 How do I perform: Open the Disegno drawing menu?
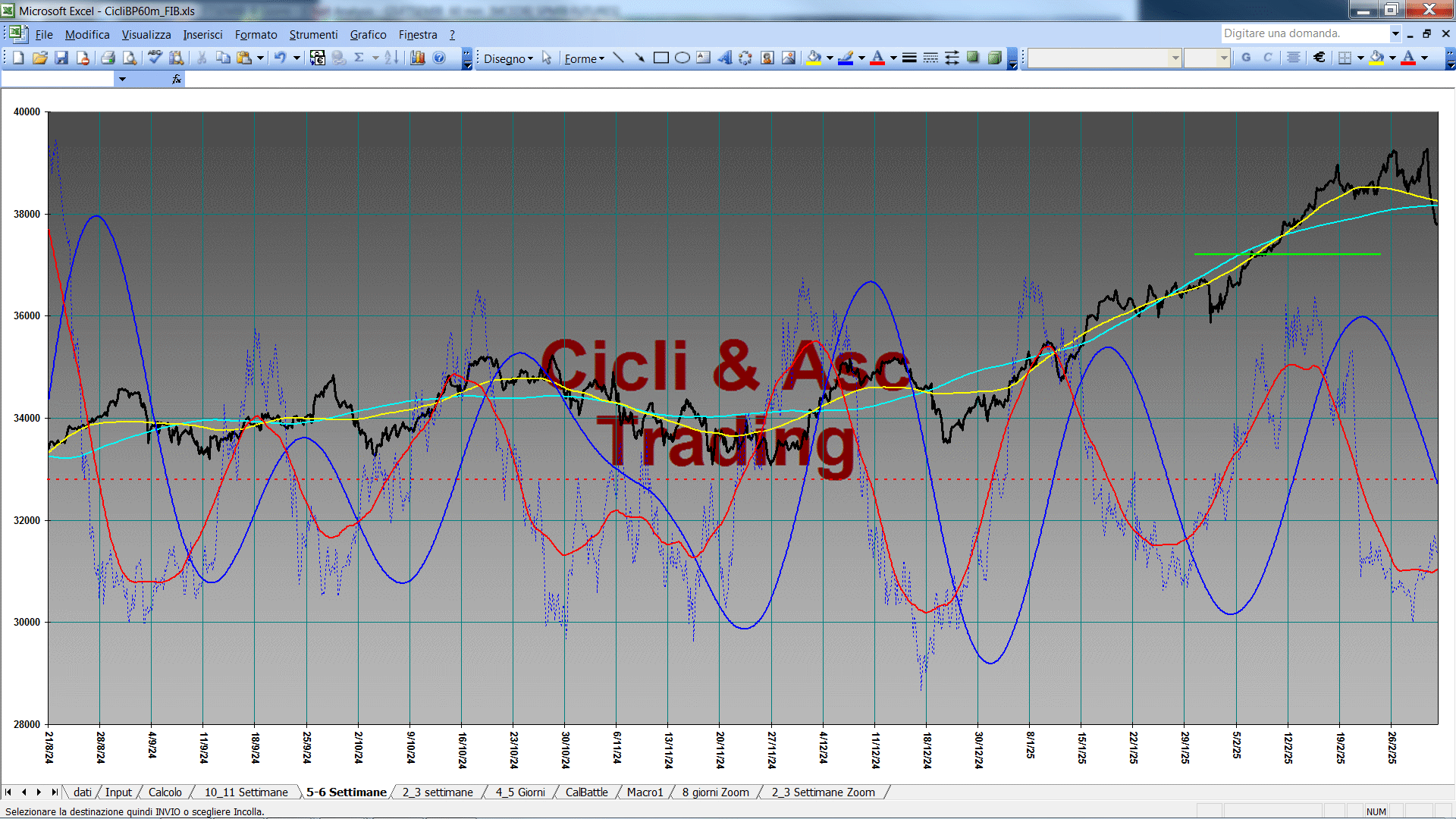(508, 58)
